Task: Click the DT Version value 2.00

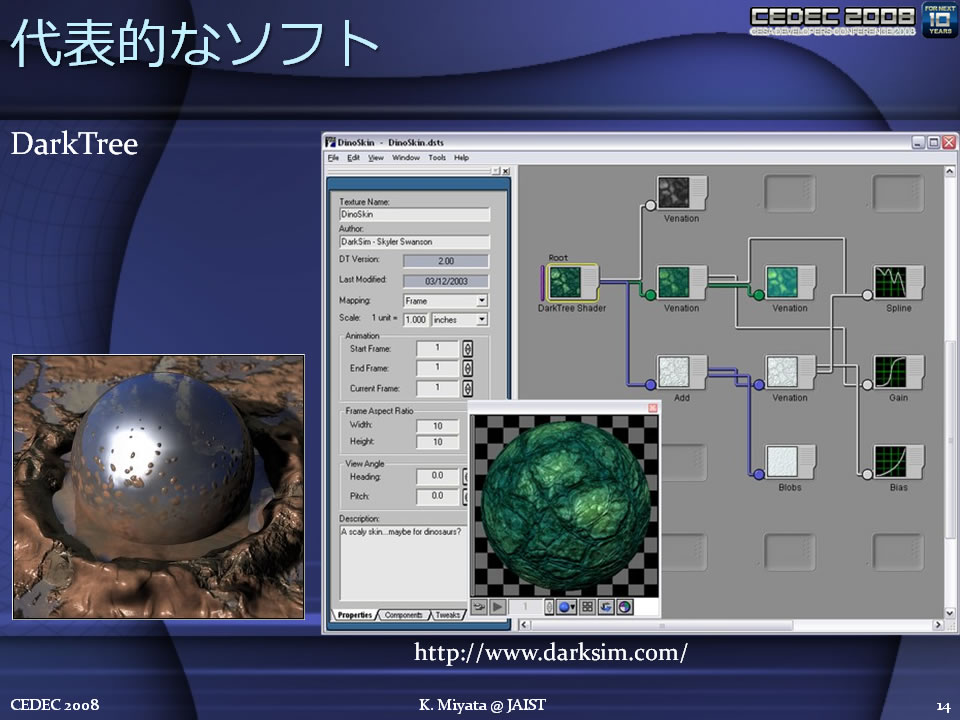Action: pyautogui.click(x=446, y=261)
